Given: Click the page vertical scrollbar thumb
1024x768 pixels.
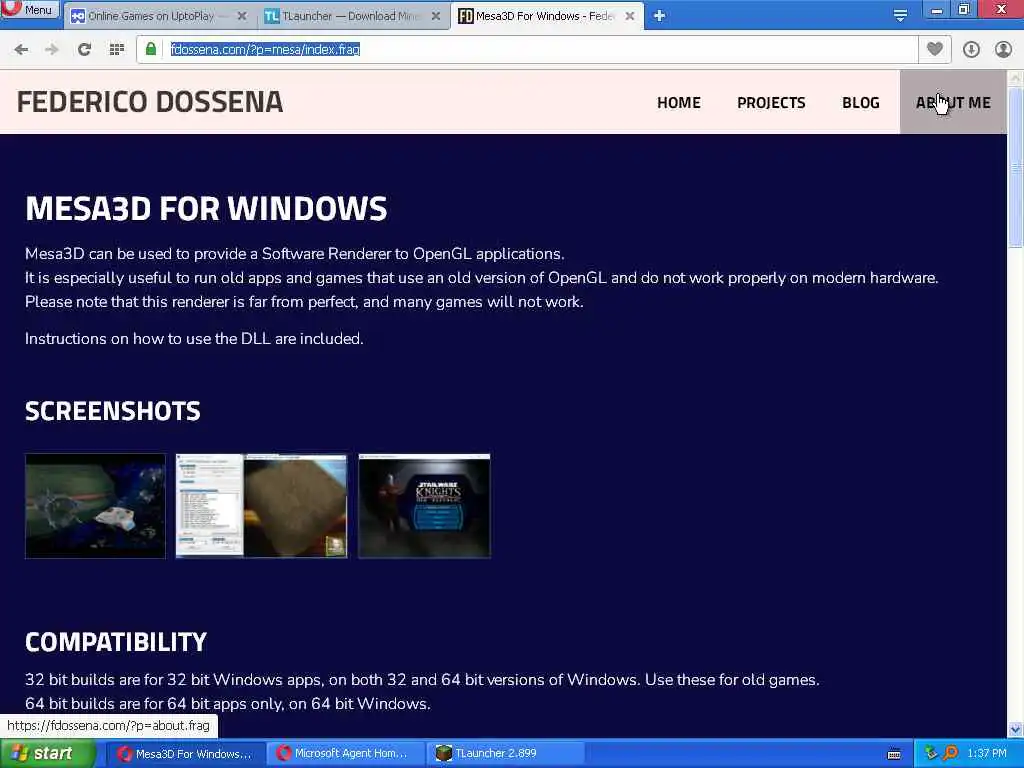Looking at the screenshot, I should 1016,167.
